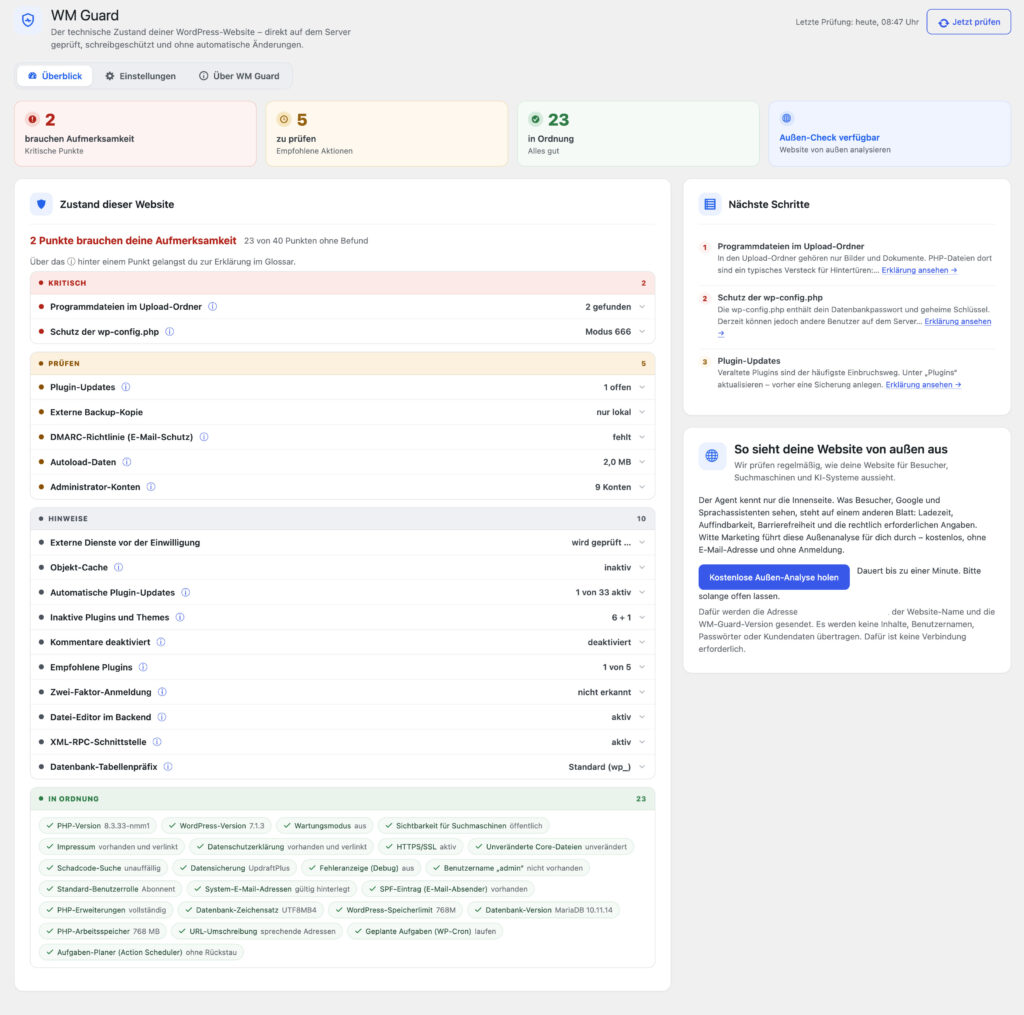Viewport: 1024px width, 1015px height.
Task: Open Erklärung ansehen link for Upload-Ordner step
Action: [x=920, y=270]
